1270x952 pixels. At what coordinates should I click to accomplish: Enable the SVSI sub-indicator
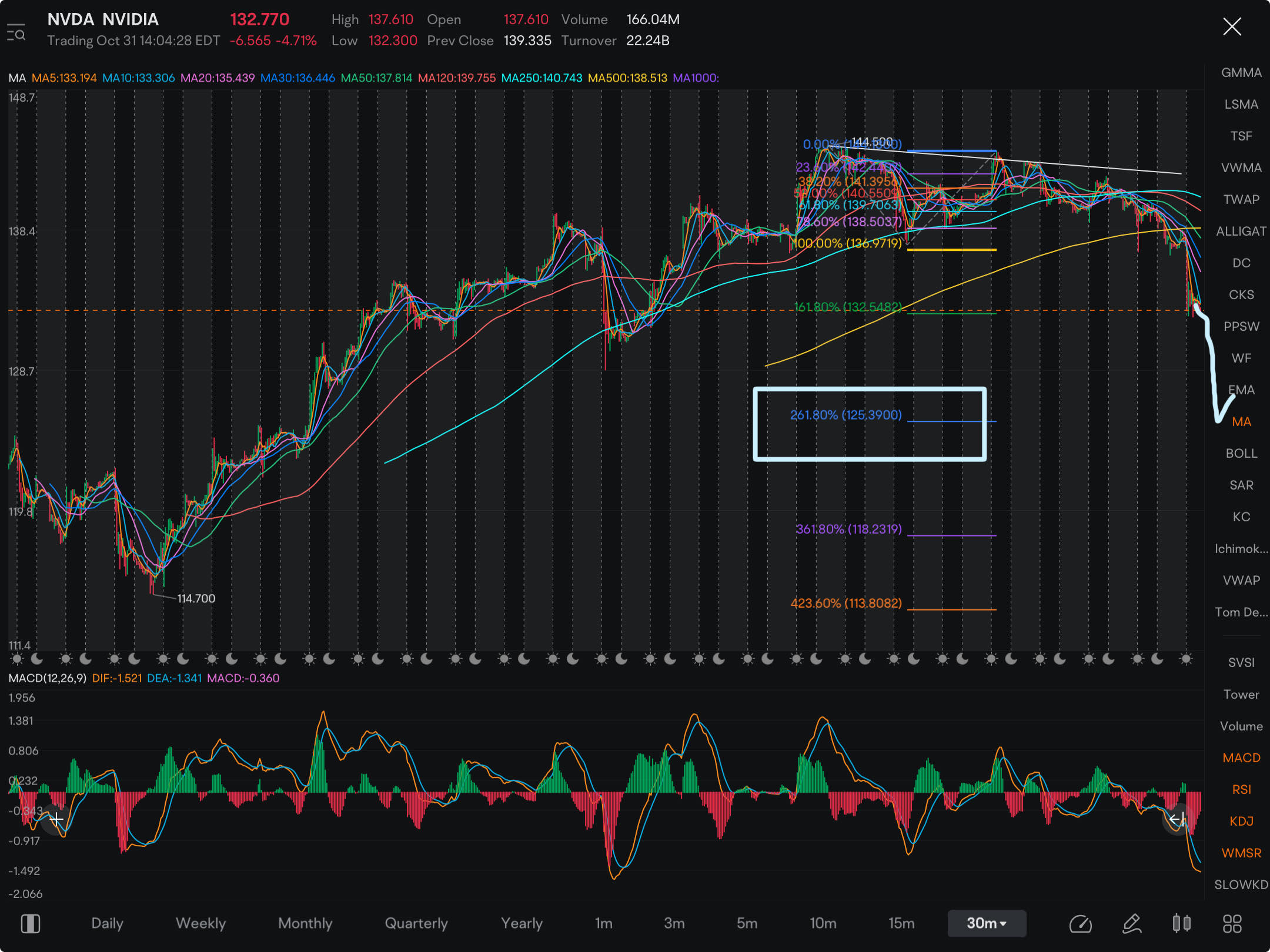(x=1241, y=663)
